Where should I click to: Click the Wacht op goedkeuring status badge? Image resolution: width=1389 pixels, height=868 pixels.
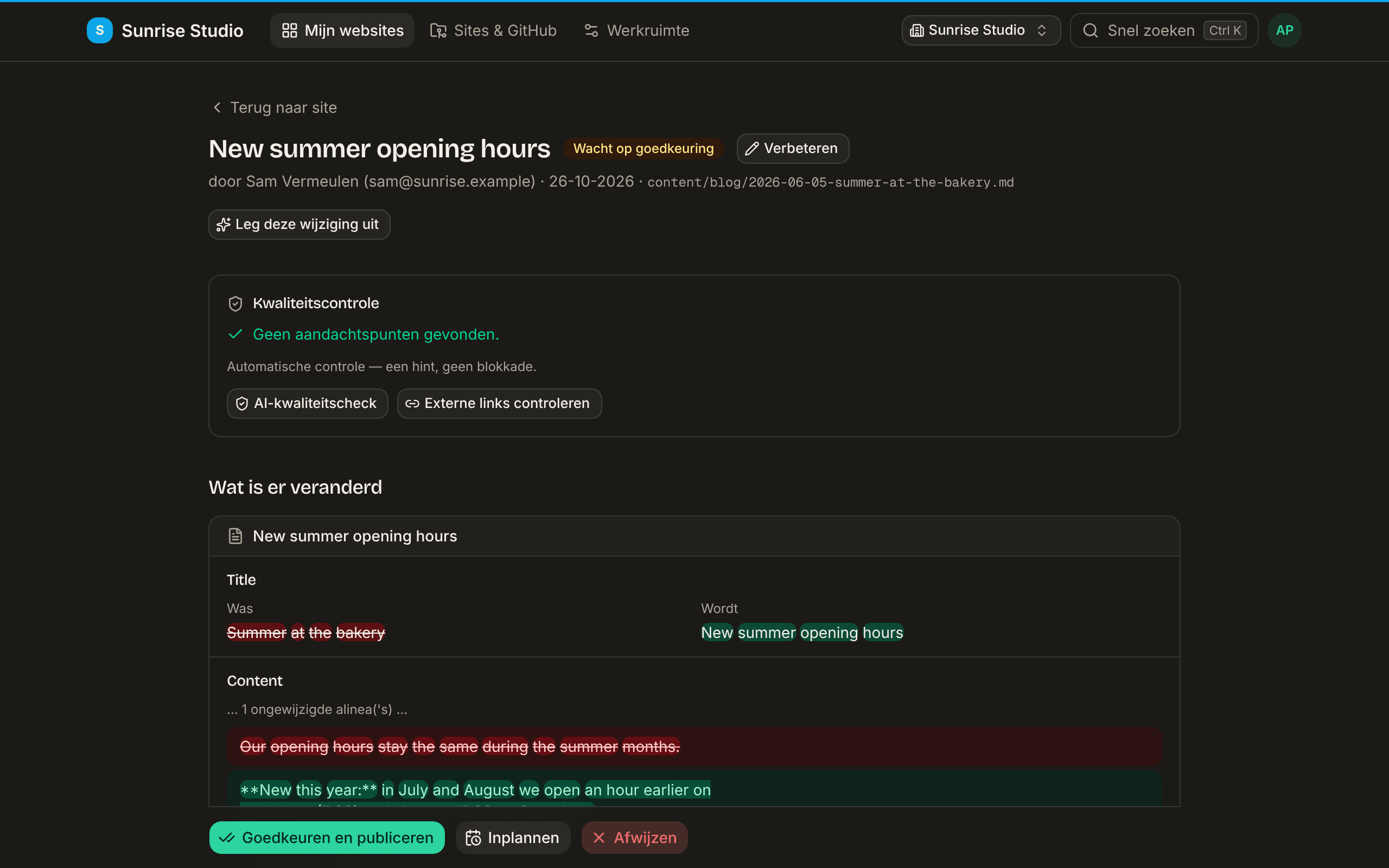click(643, 149)
